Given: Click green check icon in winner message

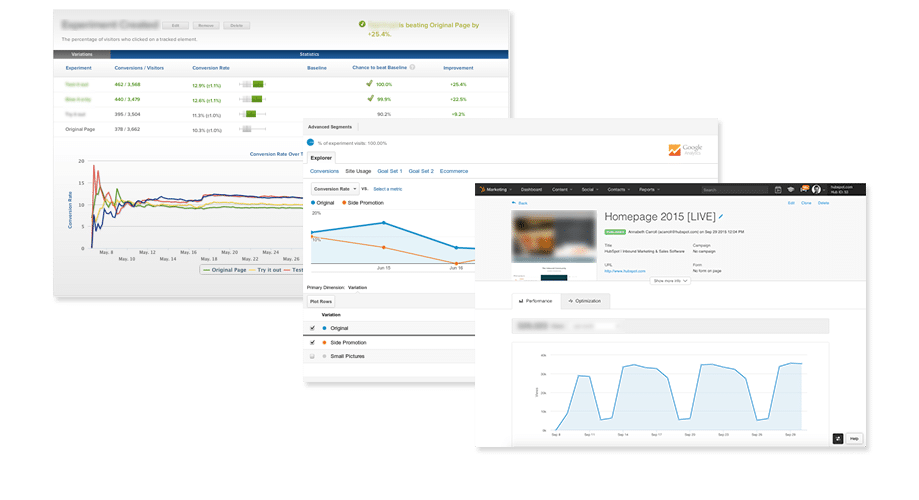Looking at the screenshot, I should click(x=362, y=24).
